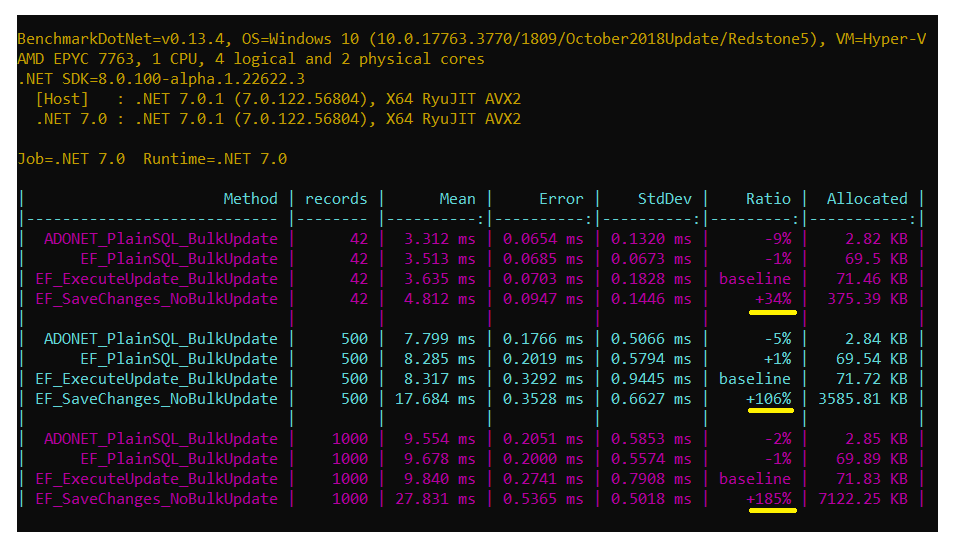Select StdDev value 0.0673 ms
Screen dimensions: 958x552
click(651, 259)
